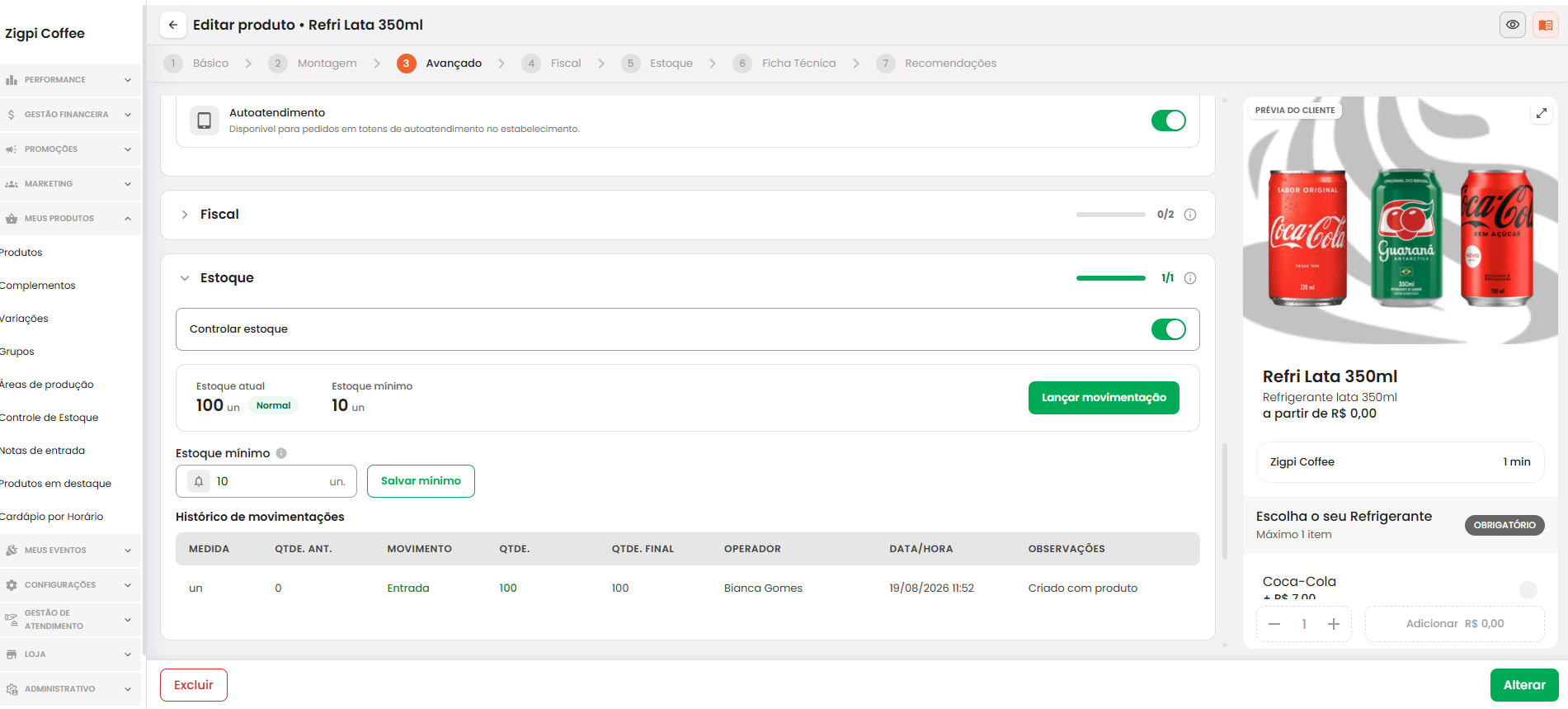1568x709 pixels.
Task: Expand the Fiscal section
Action: coord(185,215)
